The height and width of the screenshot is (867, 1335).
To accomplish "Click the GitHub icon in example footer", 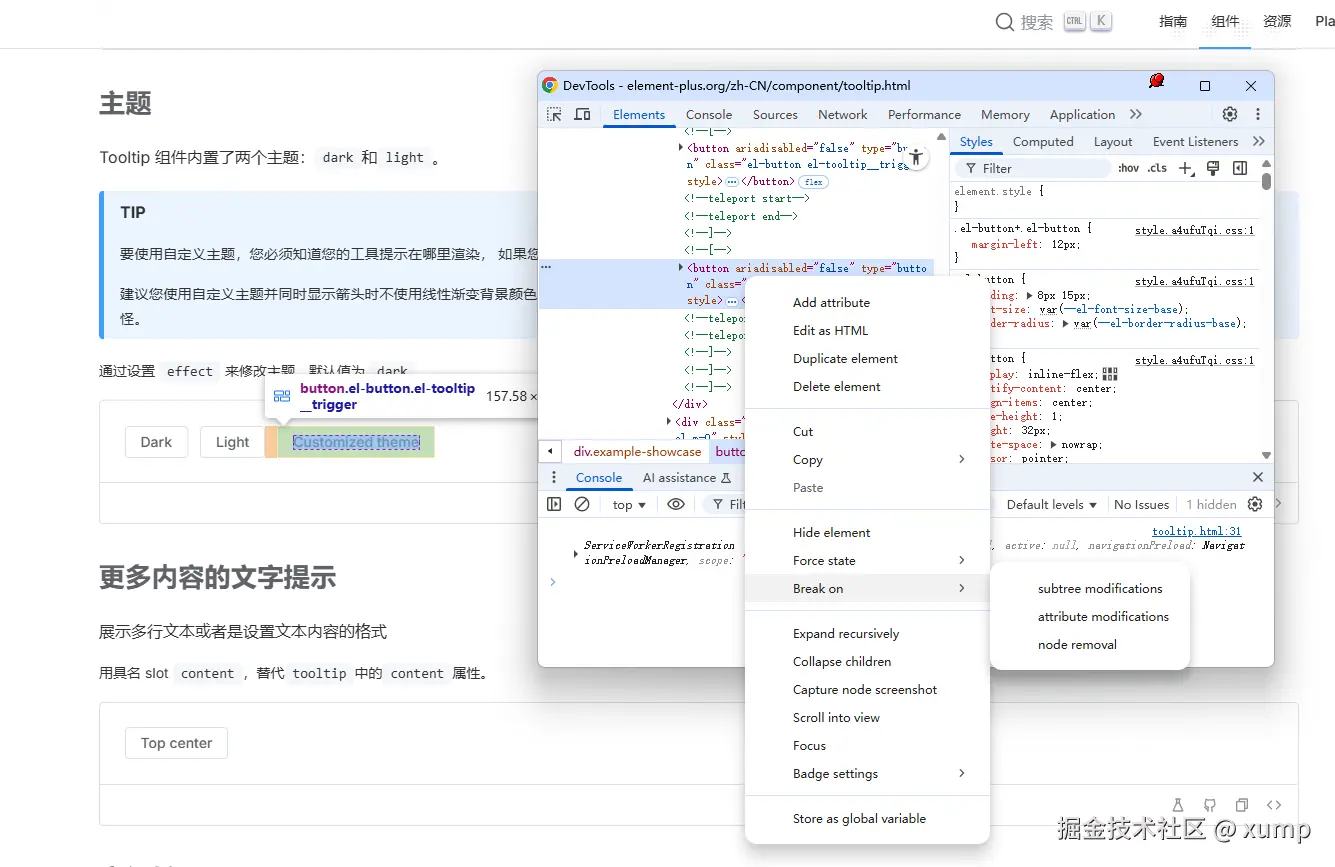I will (1210, 805).
